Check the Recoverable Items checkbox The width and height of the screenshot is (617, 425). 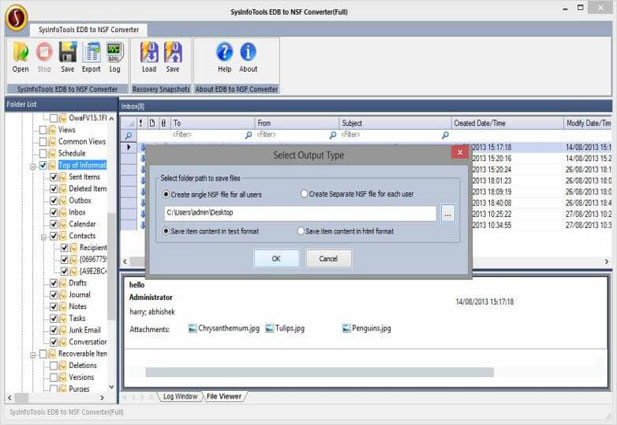click(x=43, y=354)
